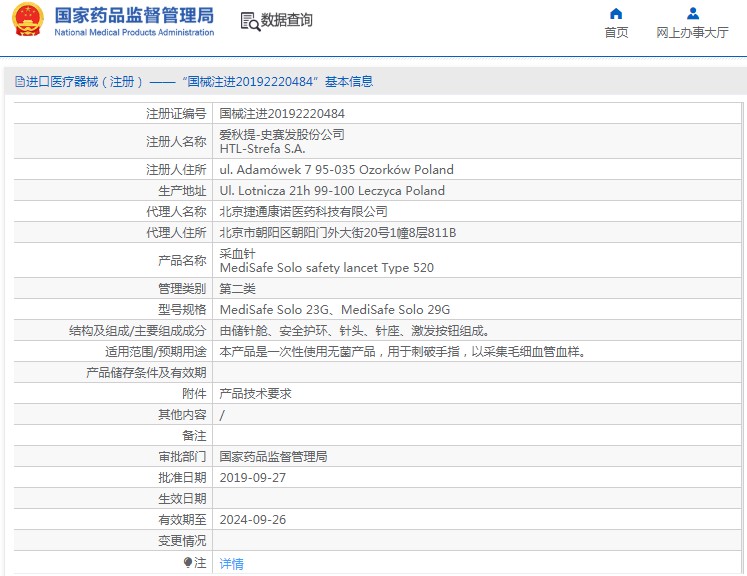
Task: Click approval date 2019-09-27
Action: coord(253,477)
